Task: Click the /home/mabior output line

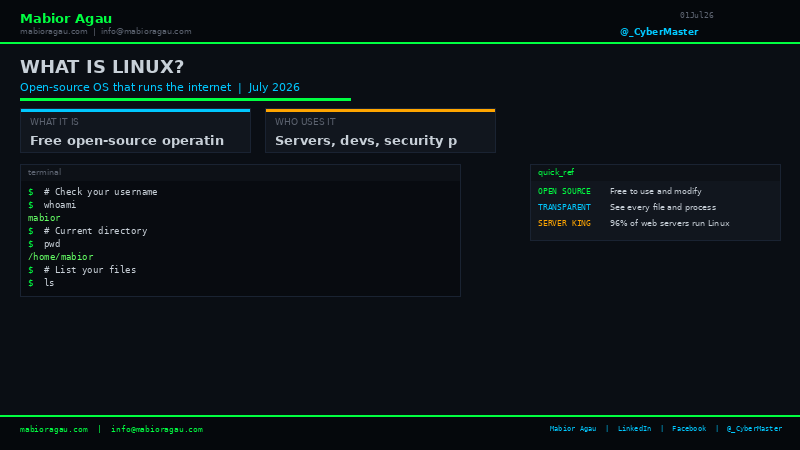Action: tap(60, 257)
